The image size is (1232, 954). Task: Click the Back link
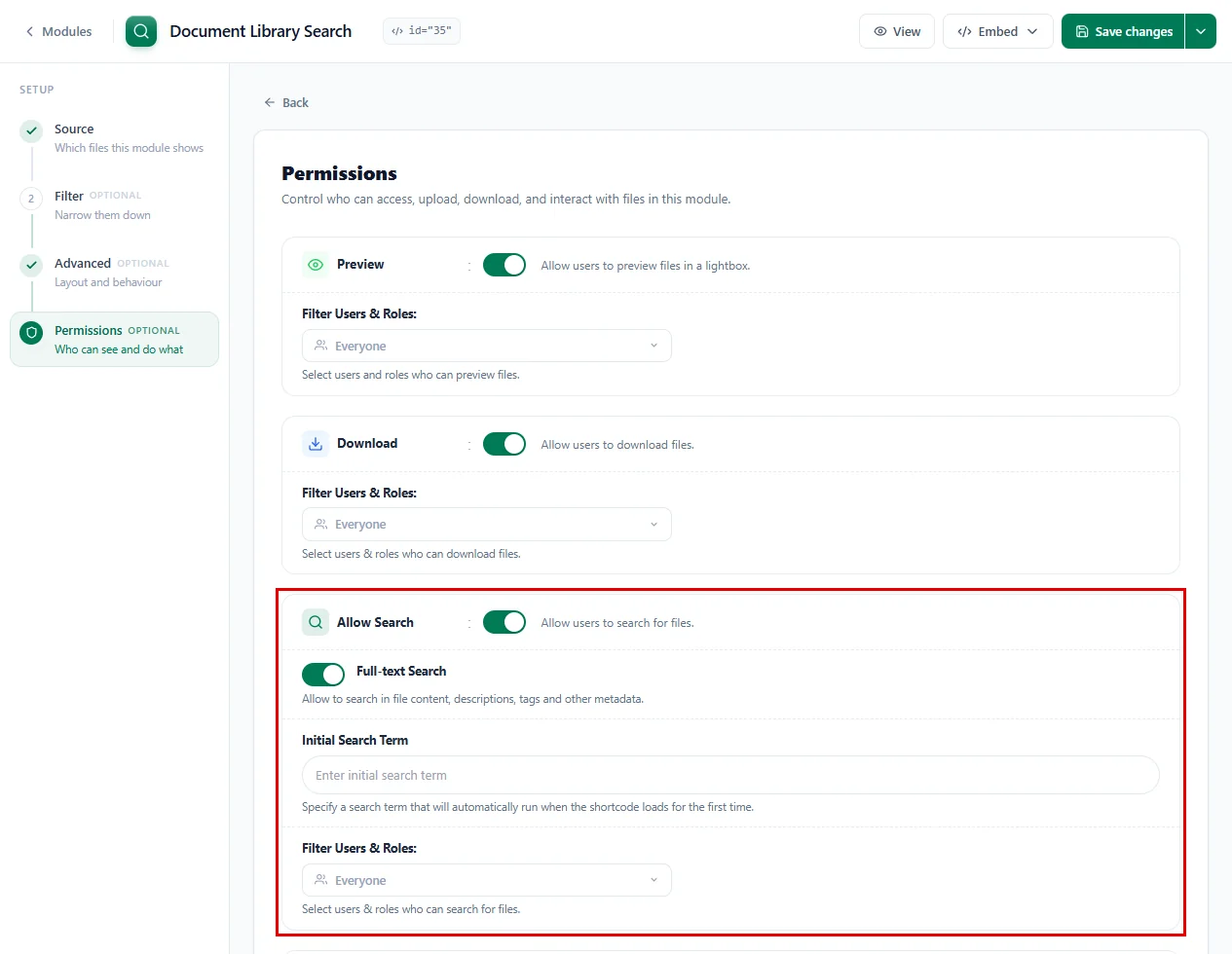click(286, 102)
